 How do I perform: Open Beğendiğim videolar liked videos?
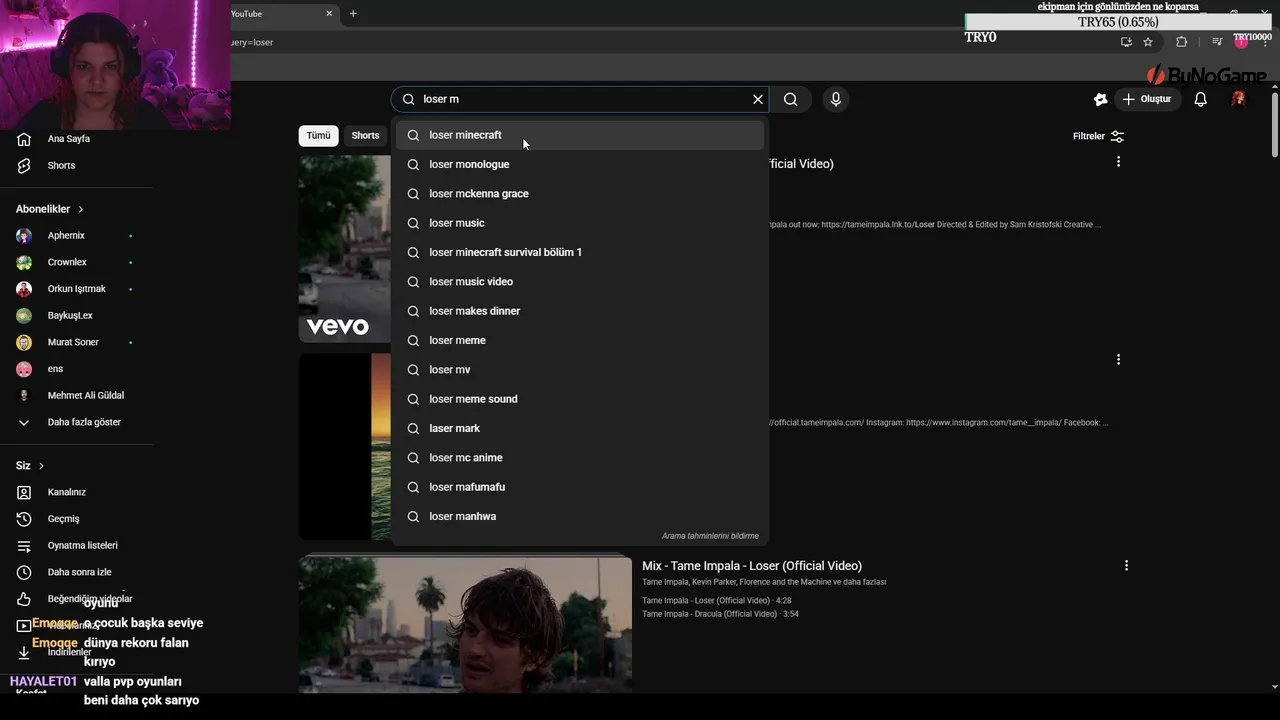pos(76,599)
